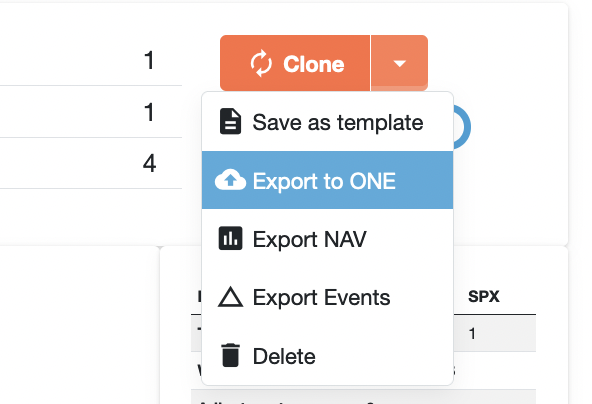Click the bar chart icon beside Export NAV

[230, 238]
